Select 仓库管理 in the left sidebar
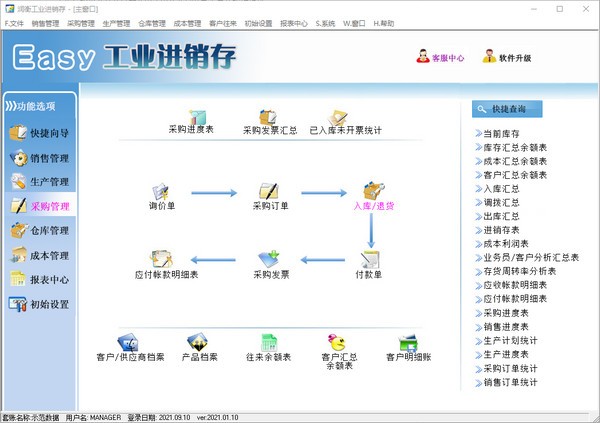Screen dimensions: 600x423 click(x=39, y=230)
